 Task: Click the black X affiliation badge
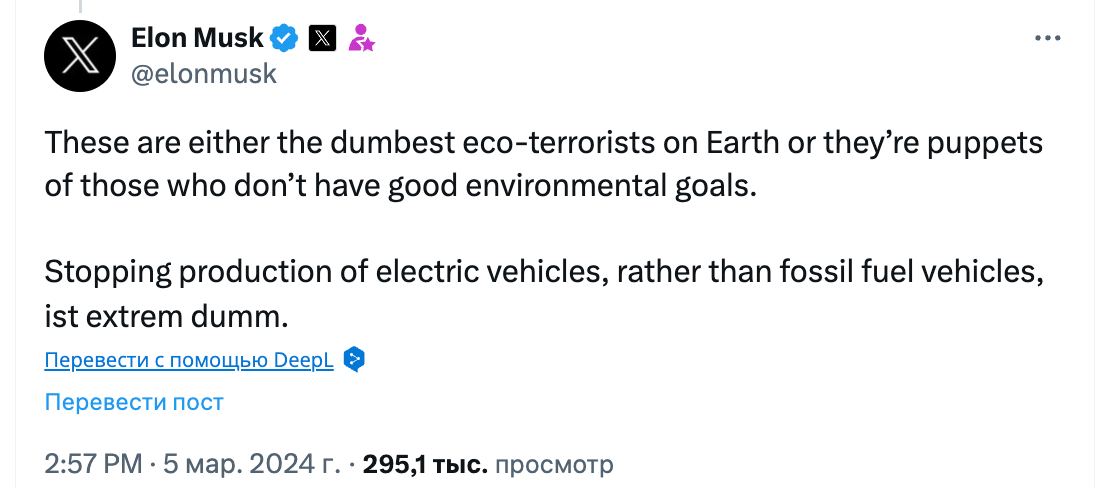pos(322,39)
